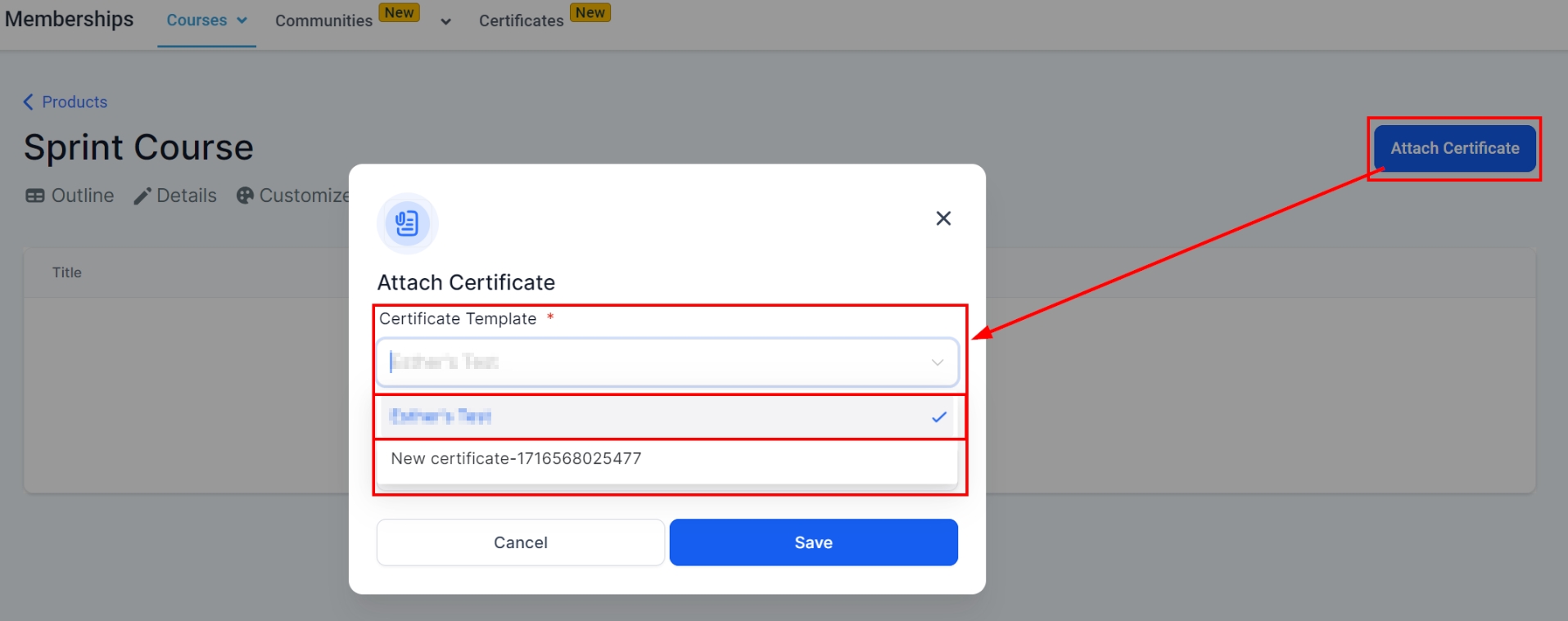
Task: Click the certificate document icon in dialog
Action: [x=407, y=223]
